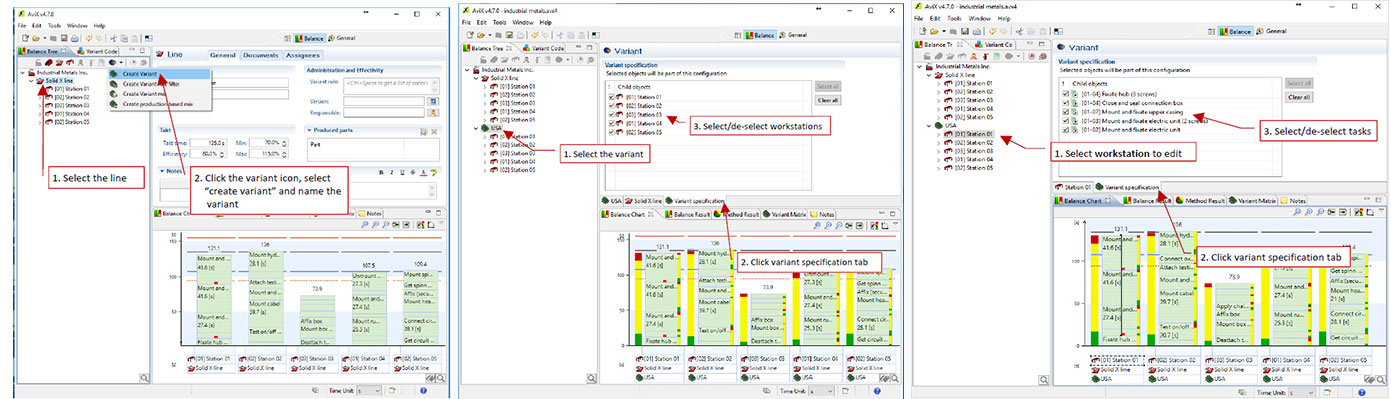Toggle Mount and fixate electric unit (2 screws) checkbox
The image size is (1391, 399).
[1065, 121]
